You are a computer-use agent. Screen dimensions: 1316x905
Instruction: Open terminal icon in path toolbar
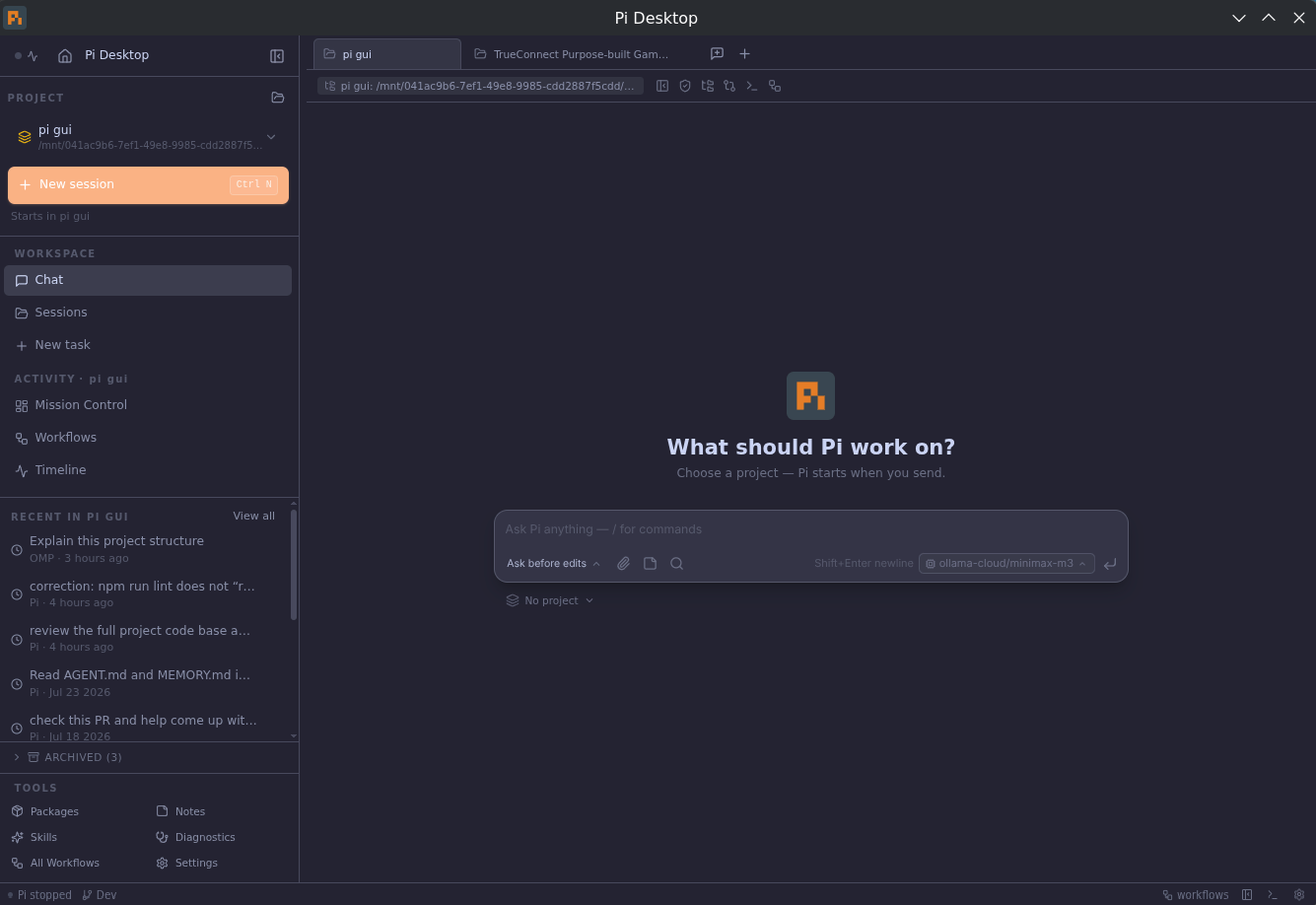752,86
